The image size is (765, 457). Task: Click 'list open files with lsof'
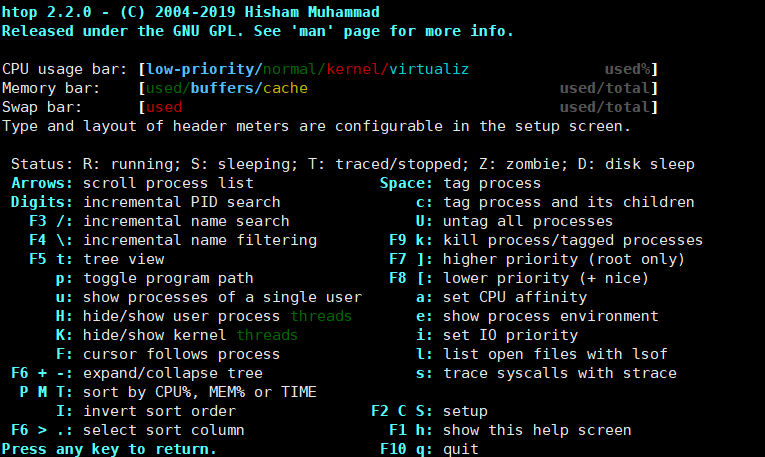tap(555, 355)
